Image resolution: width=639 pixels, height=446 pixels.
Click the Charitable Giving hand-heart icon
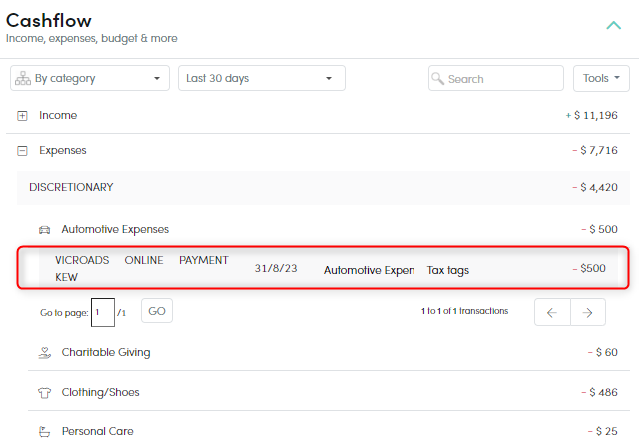click(x=44, y=353)
